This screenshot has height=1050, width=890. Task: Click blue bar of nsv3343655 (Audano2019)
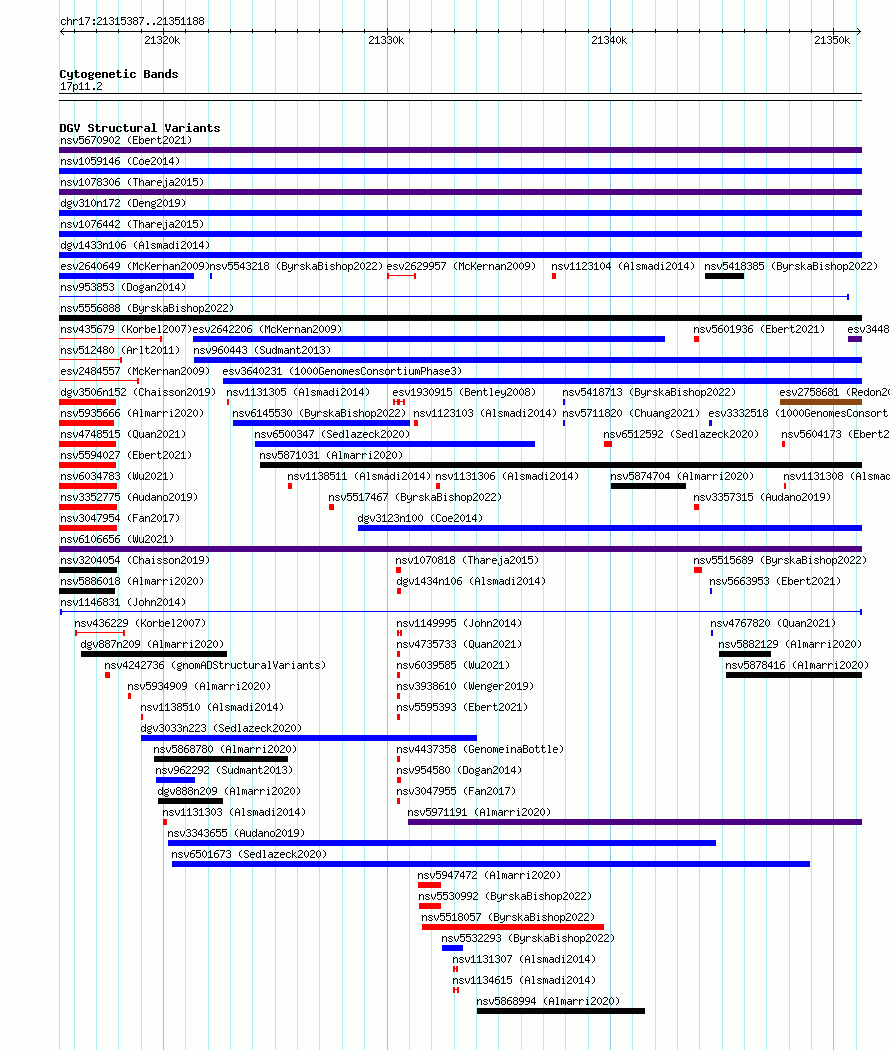tap(441, 843)
